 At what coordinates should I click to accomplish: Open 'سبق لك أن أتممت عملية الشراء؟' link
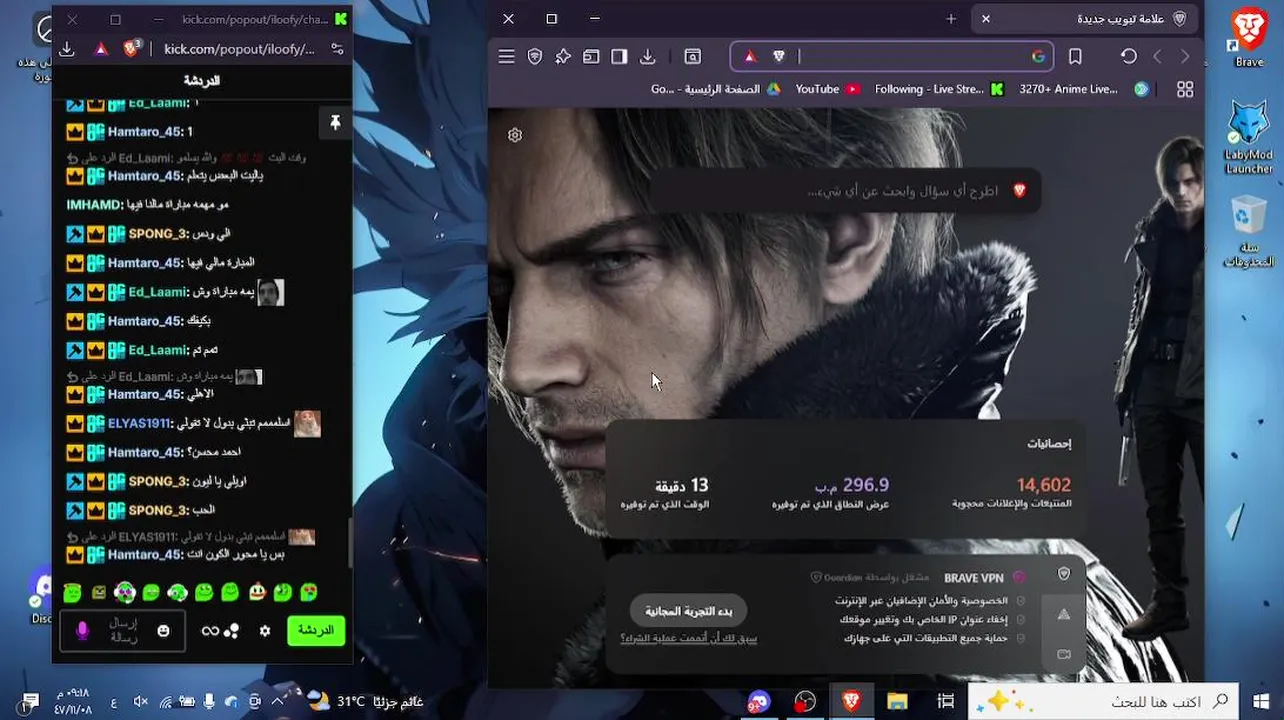[689, 638]
